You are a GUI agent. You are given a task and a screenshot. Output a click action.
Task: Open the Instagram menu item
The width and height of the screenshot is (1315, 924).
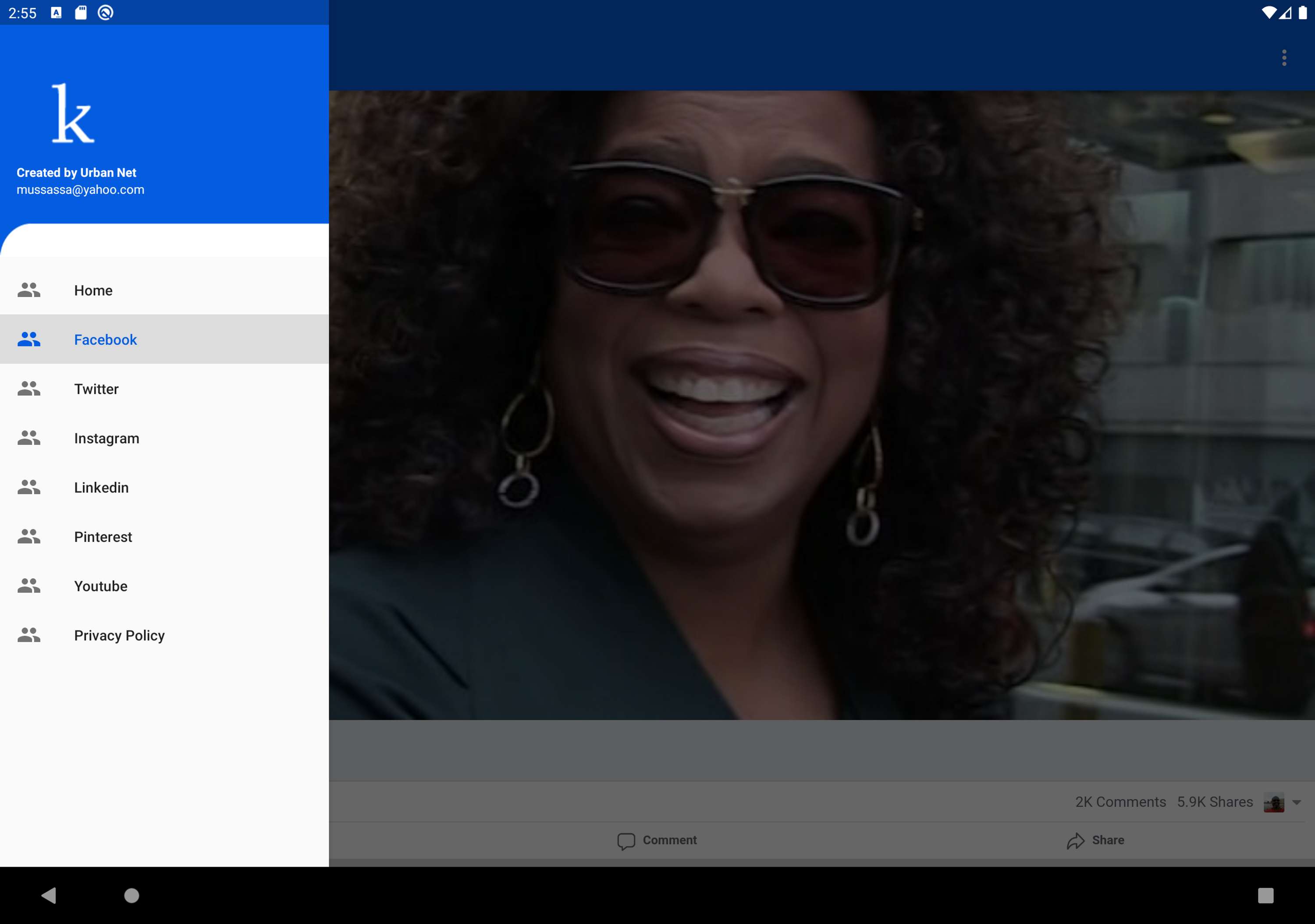pyautogui.click(x=164, y=438)
